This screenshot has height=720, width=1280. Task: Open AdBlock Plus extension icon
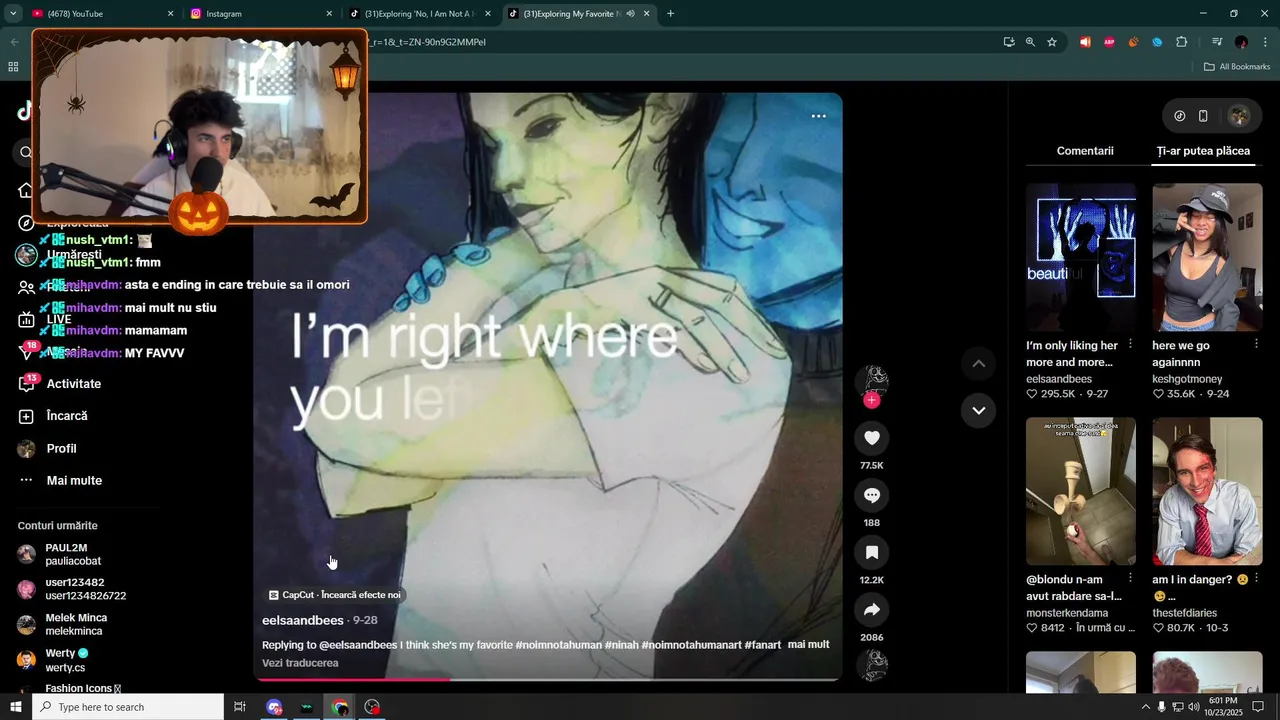click(x=1109, y=42)
